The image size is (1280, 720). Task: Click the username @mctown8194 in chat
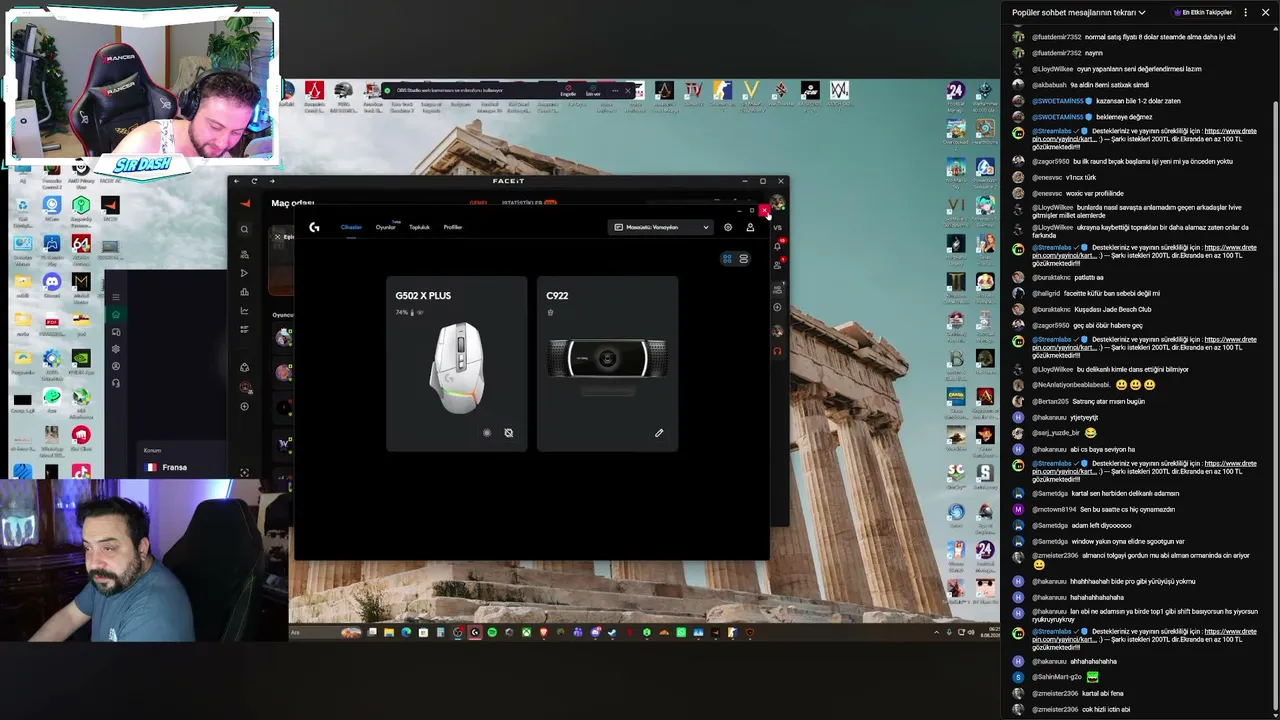point(1054,509)
